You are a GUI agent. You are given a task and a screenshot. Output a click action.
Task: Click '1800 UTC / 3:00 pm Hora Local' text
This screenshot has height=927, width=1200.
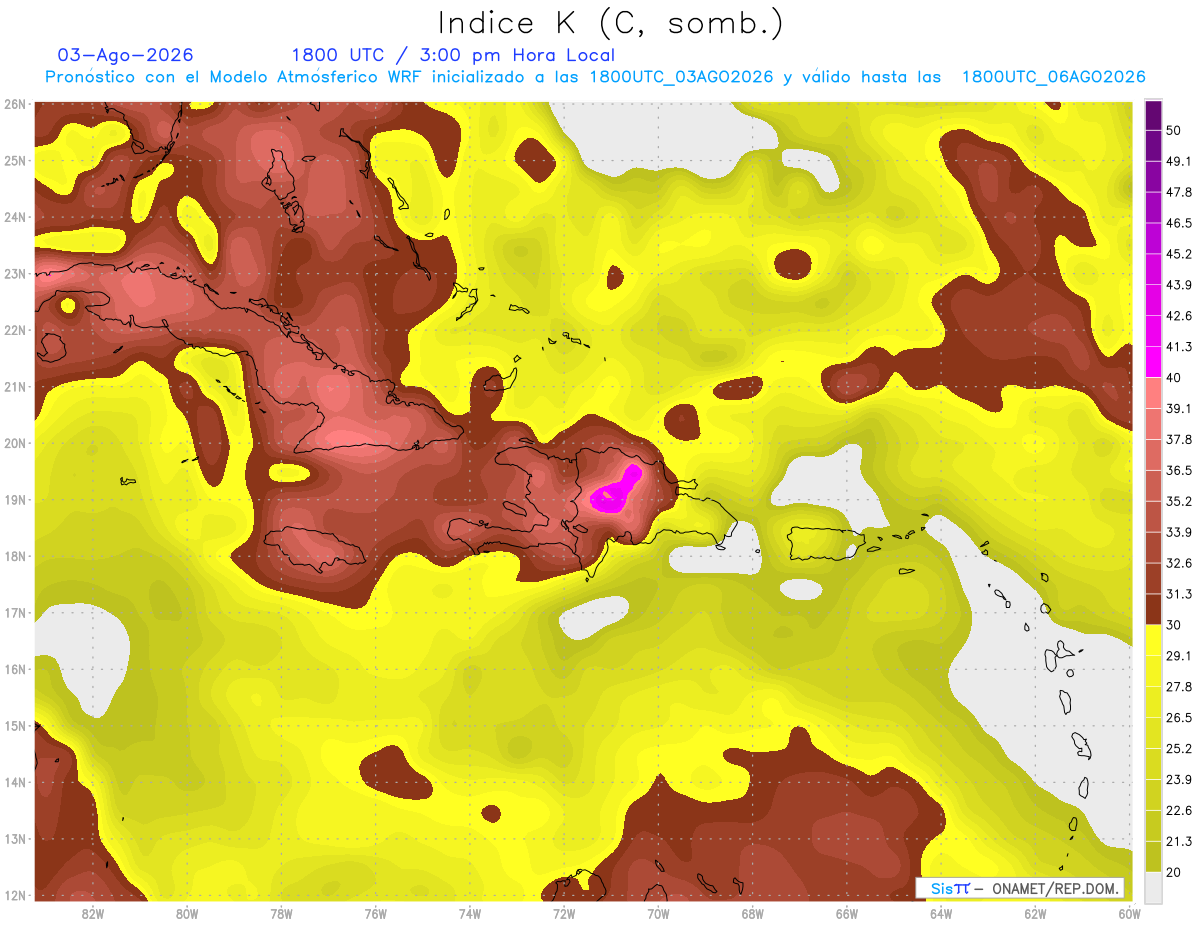pyautogui.click(x=453, y=55)
